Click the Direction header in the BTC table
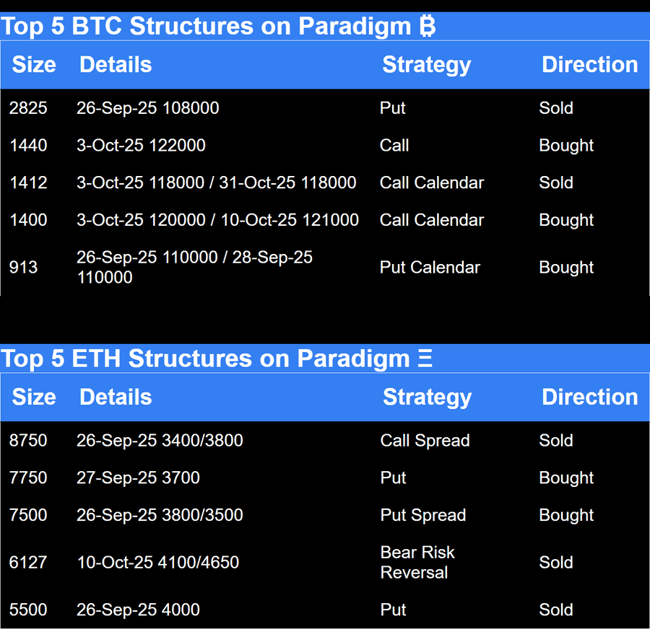Image resolution: width=650 pixels, height=629 pixels. [589, 65]
